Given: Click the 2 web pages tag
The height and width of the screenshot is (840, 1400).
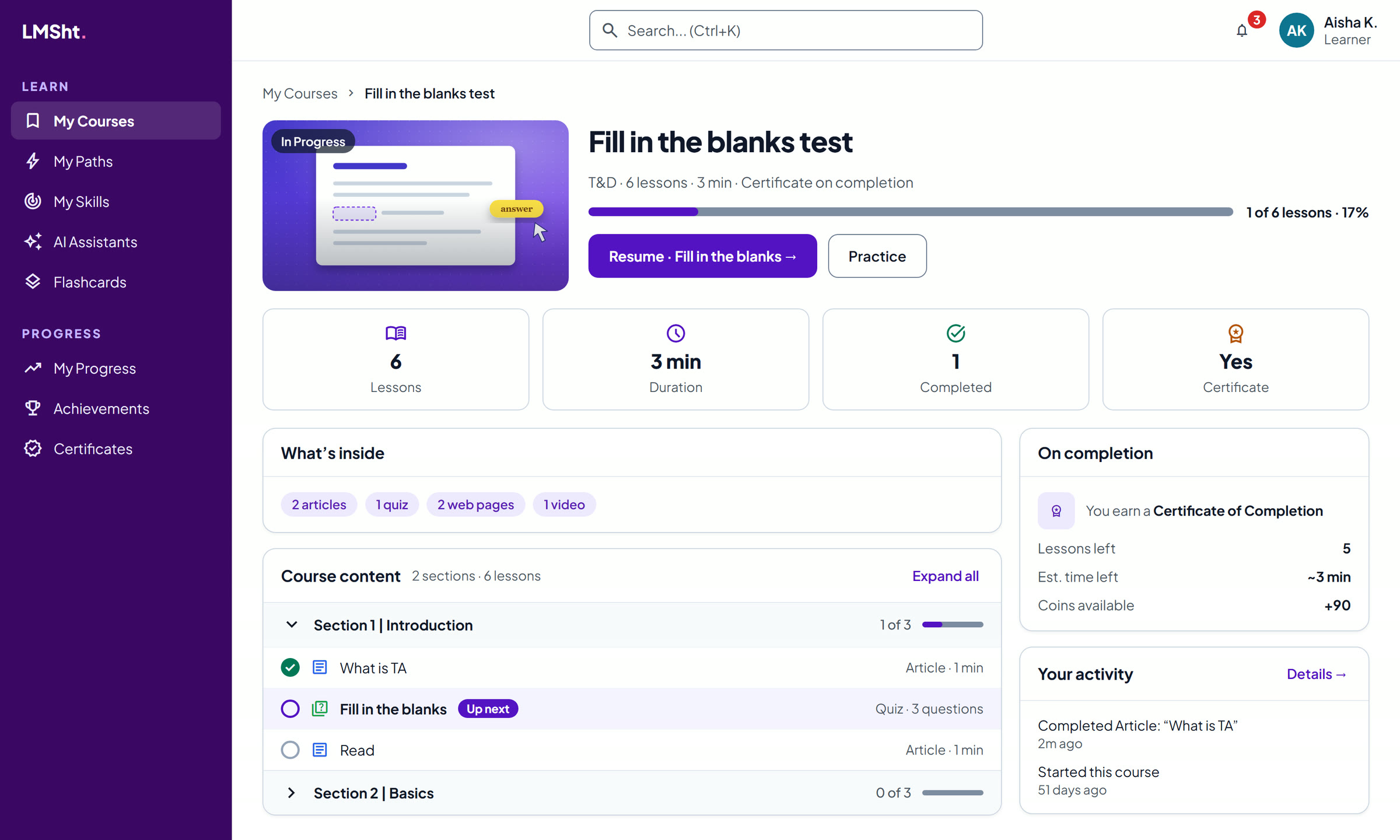Looking at the screenshot, I should 475,505.
